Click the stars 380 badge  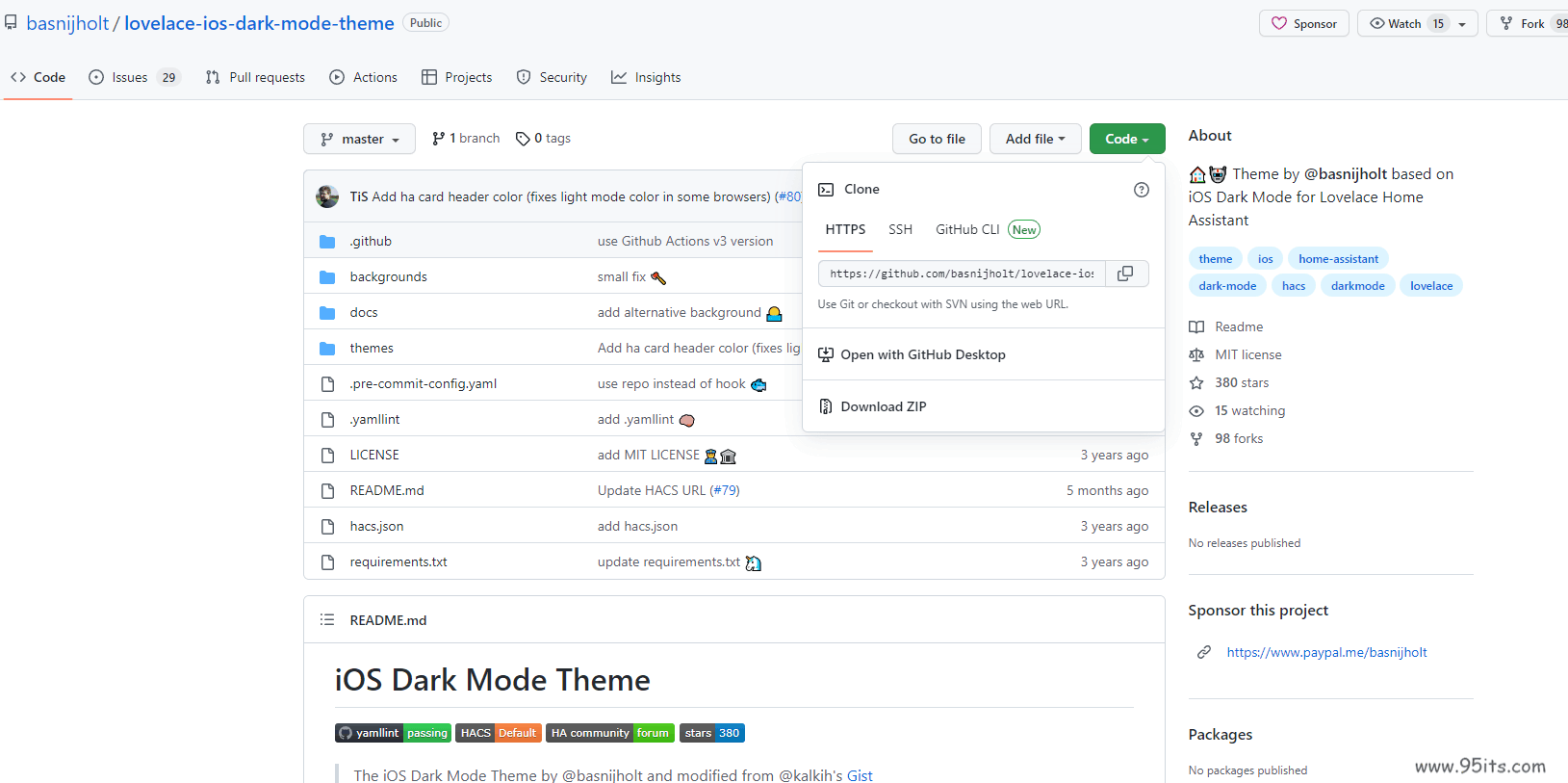712,733
